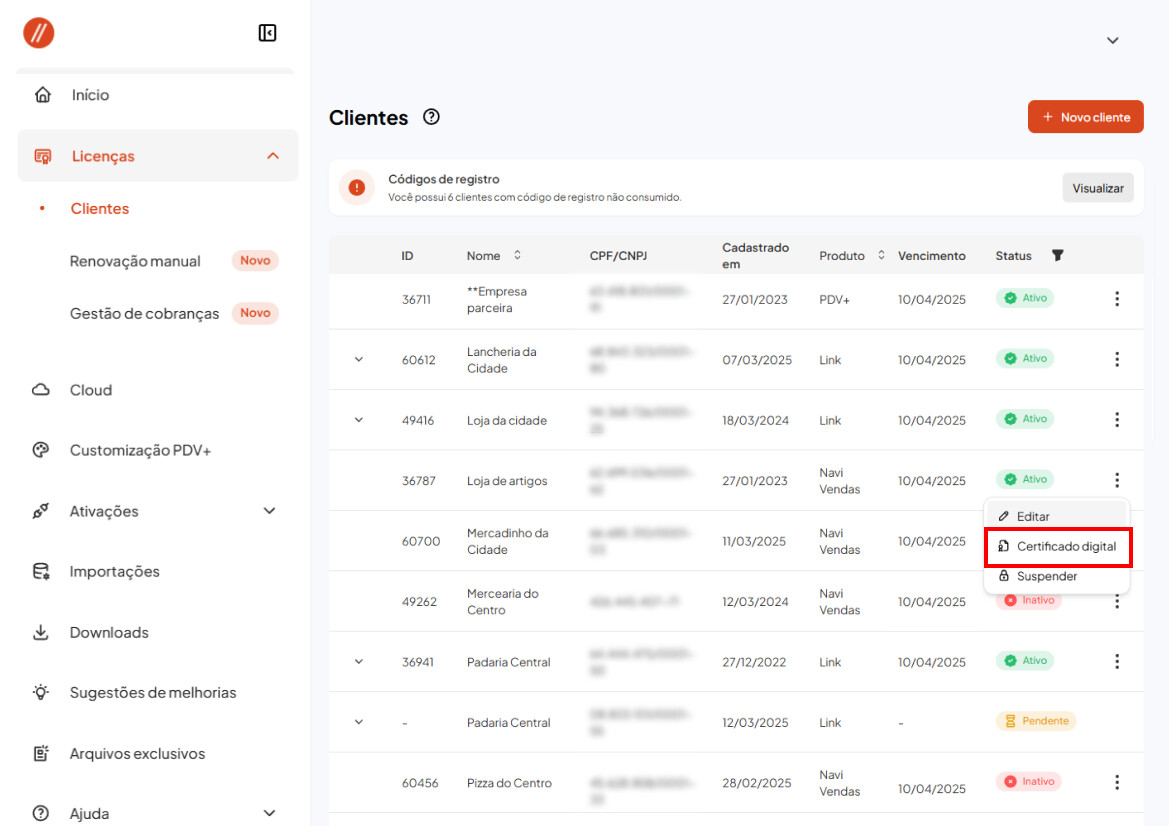The image size is (1169, 826).
Task: Open three-dot menu for Padaria Central 36941
Action: [1117, 661]
